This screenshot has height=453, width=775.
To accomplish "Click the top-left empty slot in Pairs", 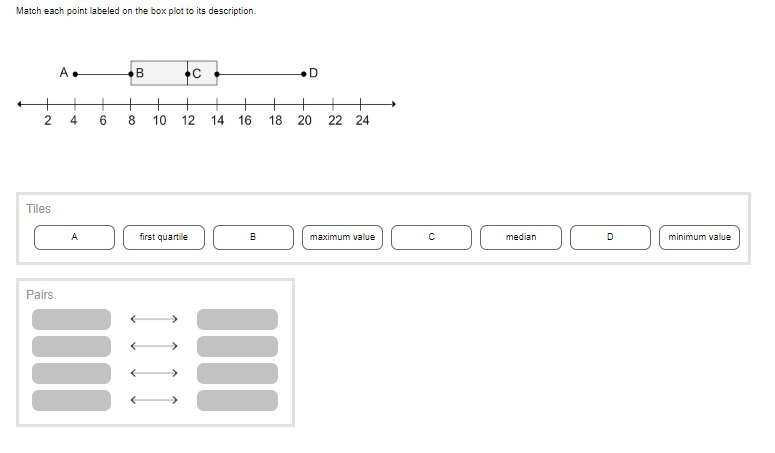I will click(71, 319).
